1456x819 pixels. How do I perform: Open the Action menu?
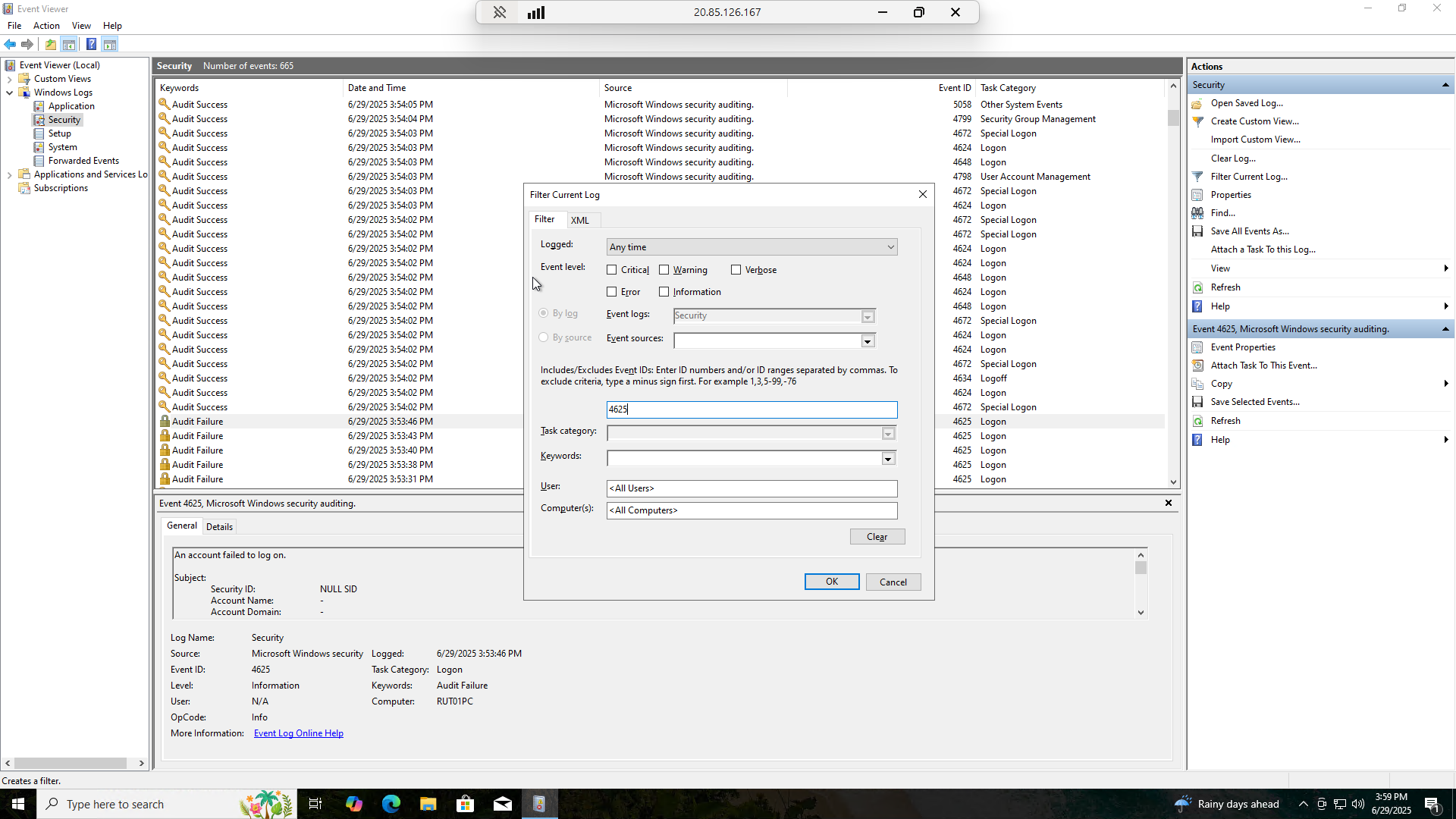click(x=46, y=26)
